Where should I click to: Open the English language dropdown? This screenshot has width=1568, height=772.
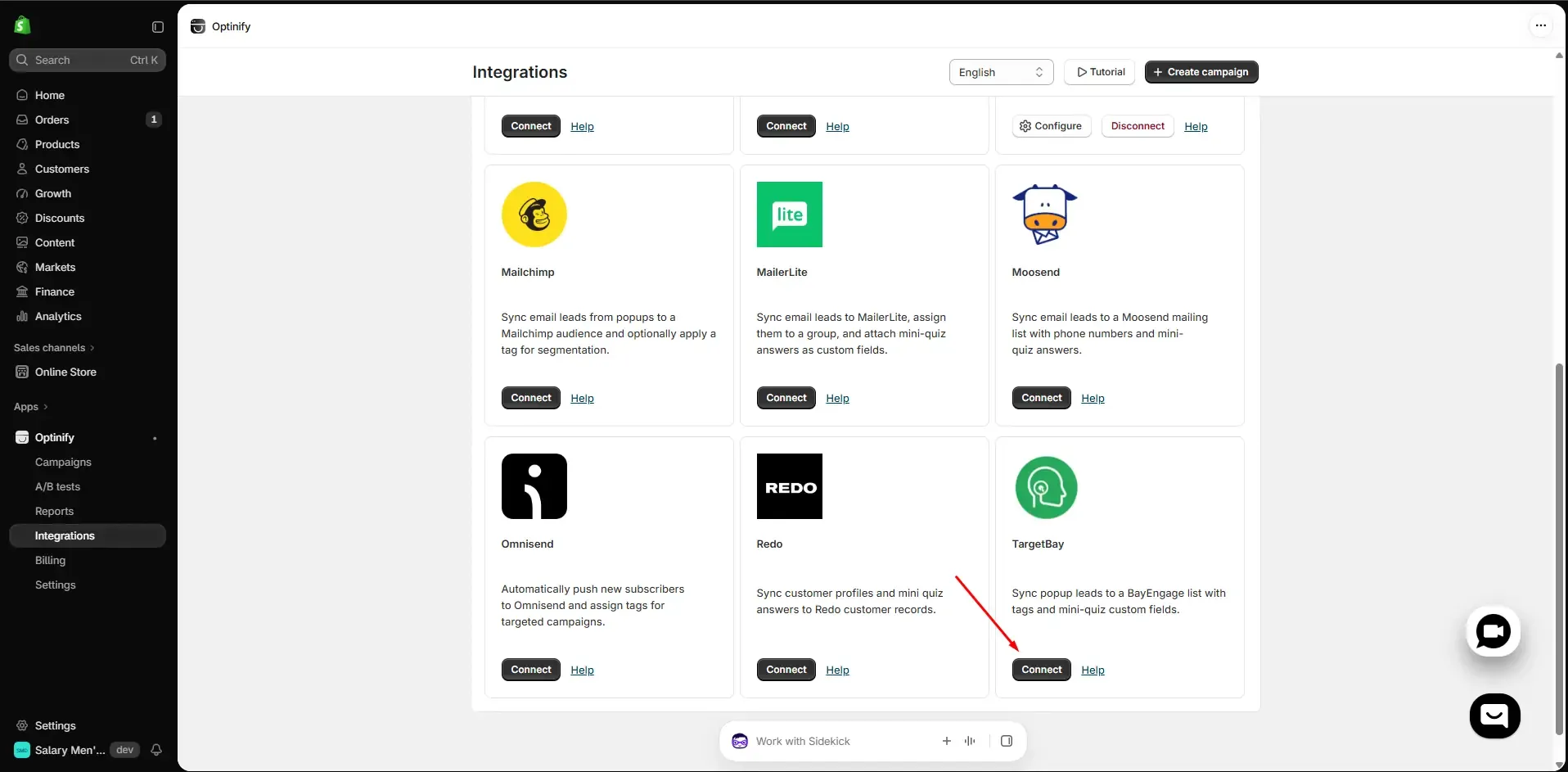1001,72
